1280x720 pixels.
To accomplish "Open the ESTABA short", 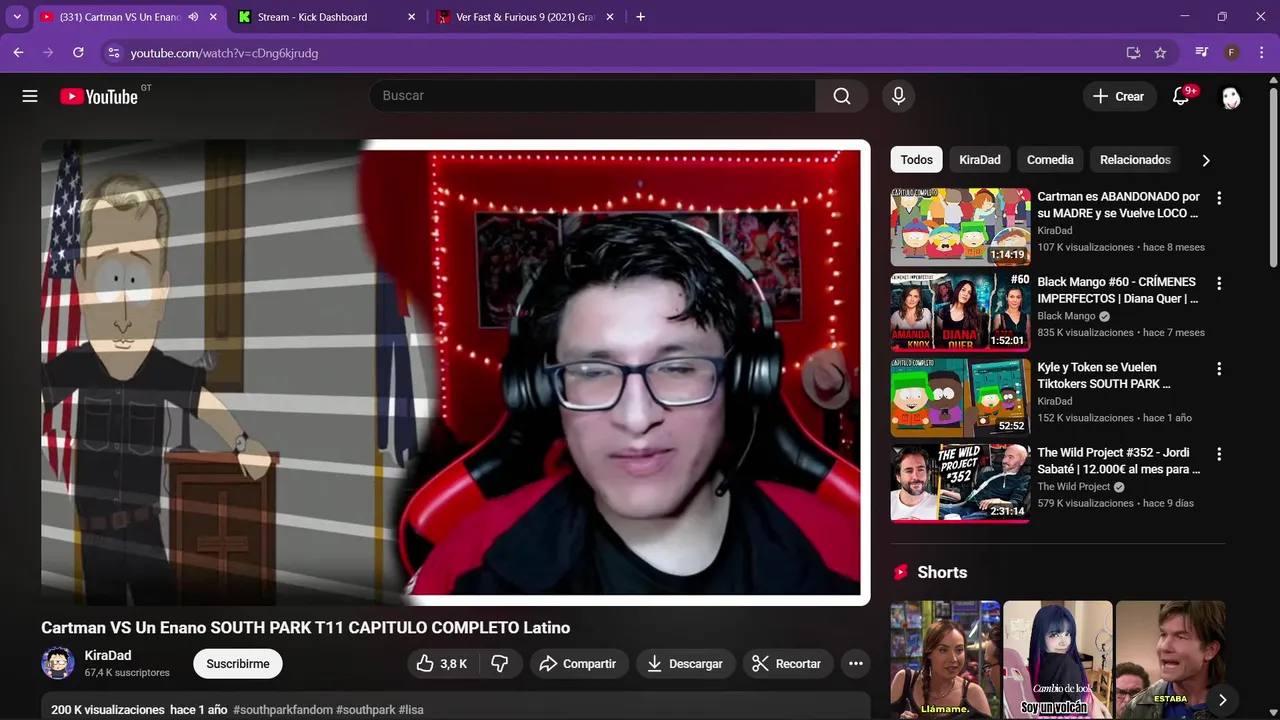I will click(x=1170, y=660).
